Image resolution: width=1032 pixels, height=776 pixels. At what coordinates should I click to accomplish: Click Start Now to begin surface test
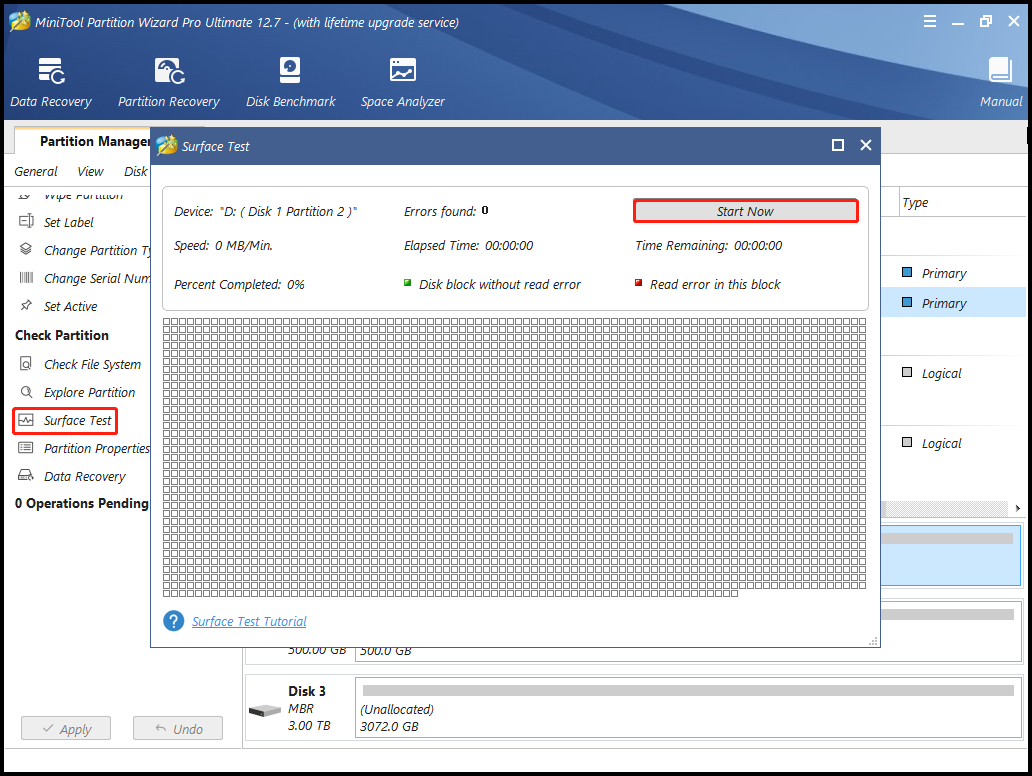click(x=746, y=211)
